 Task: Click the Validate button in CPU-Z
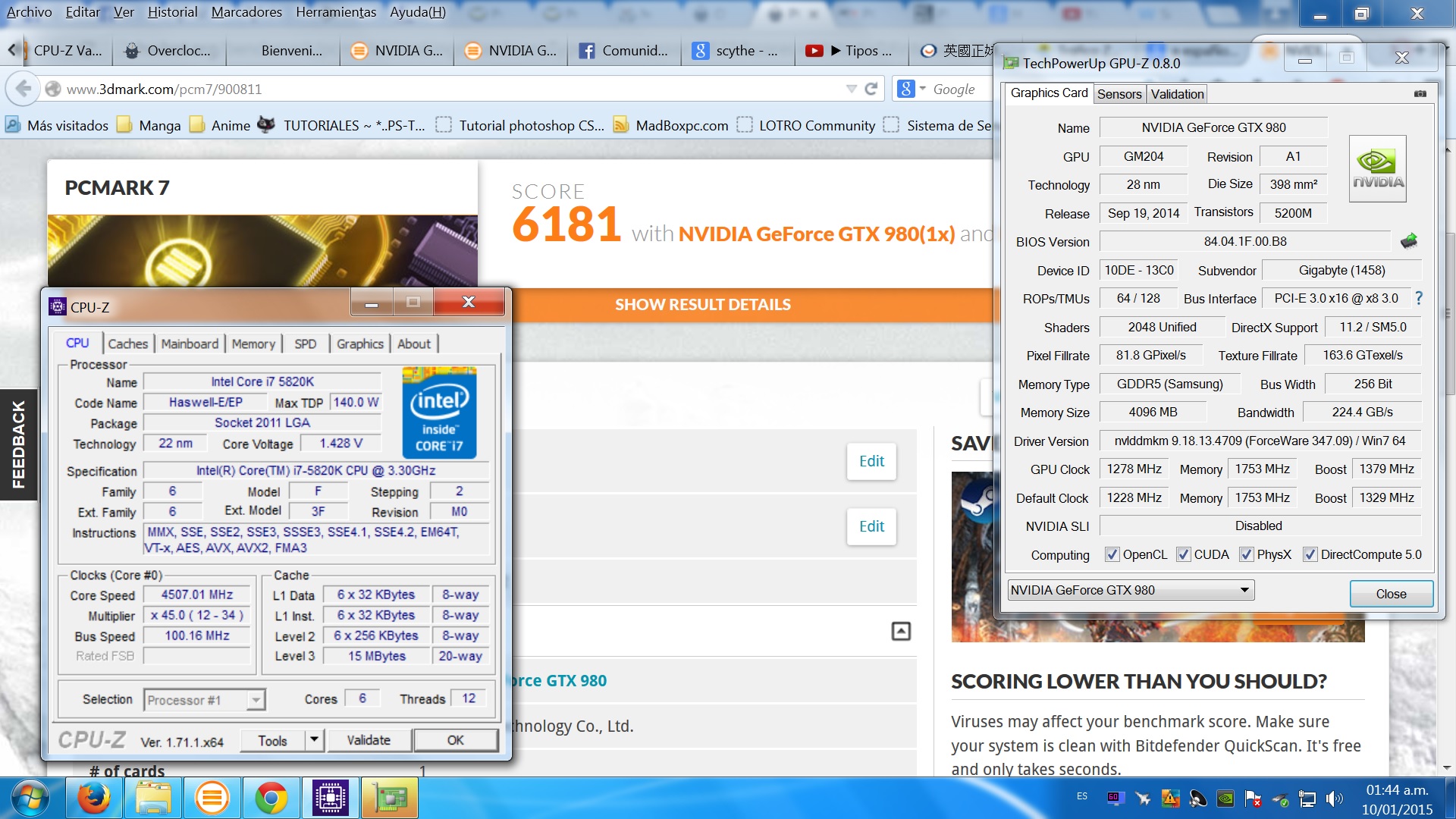[369, 740]
